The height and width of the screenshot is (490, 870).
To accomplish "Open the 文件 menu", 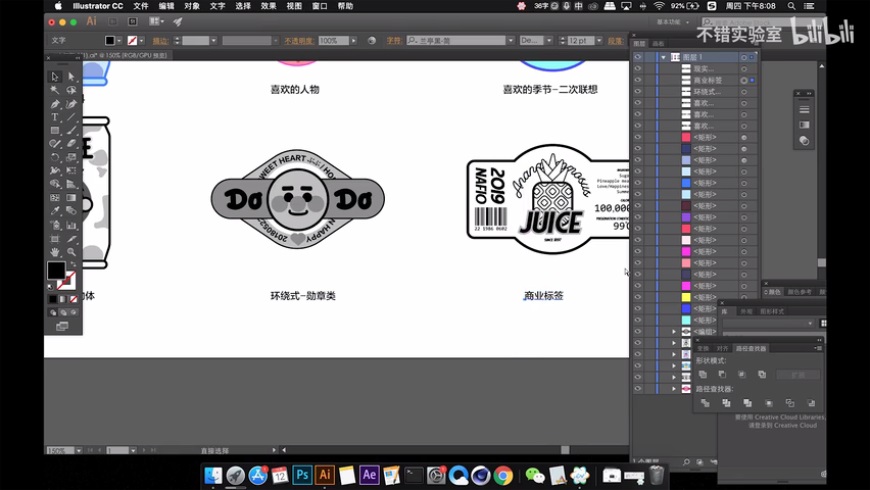I will coord(140,6).
